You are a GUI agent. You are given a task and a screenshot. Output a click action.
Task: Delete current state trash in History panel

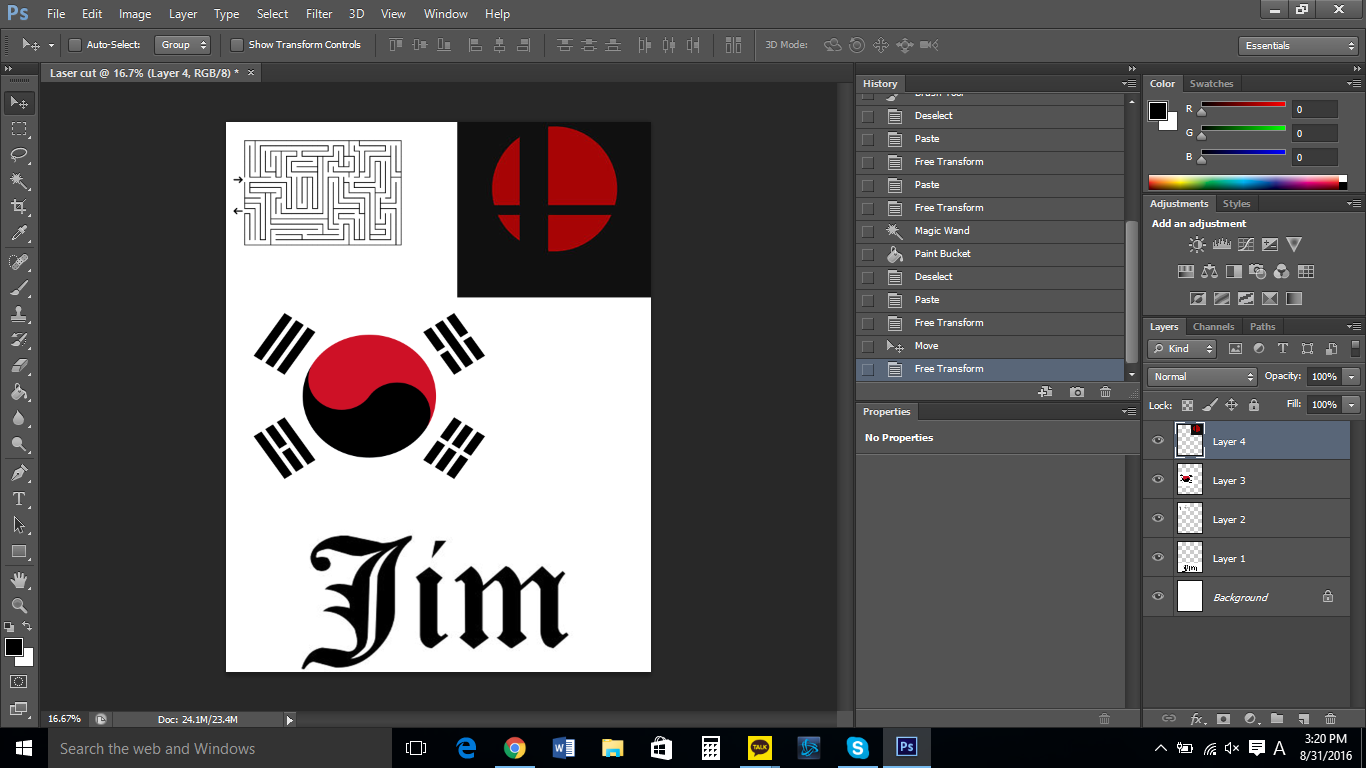click(x=1105, y=392)
